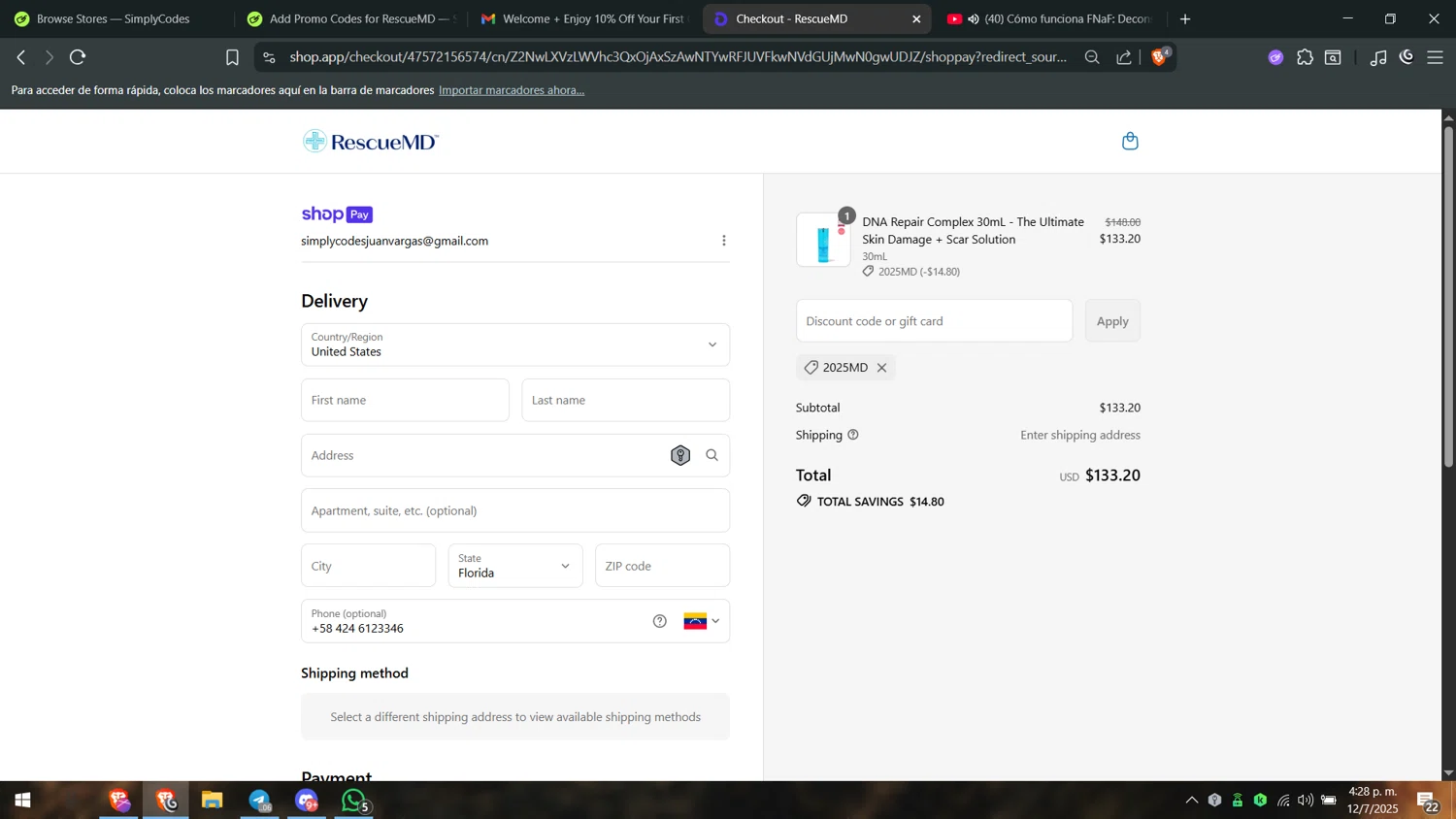The image size is (1456, 819).
Task: Expand the Country/Region dropdown
Action: coord(515,344)
